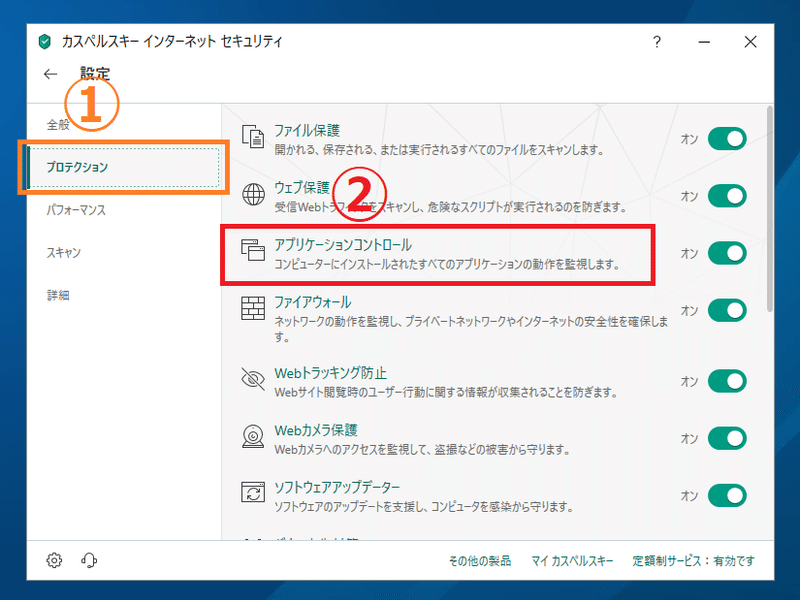Disable the ファイアウォール switch
Viewport: 800px width, 600px height.
pos(727,310)
